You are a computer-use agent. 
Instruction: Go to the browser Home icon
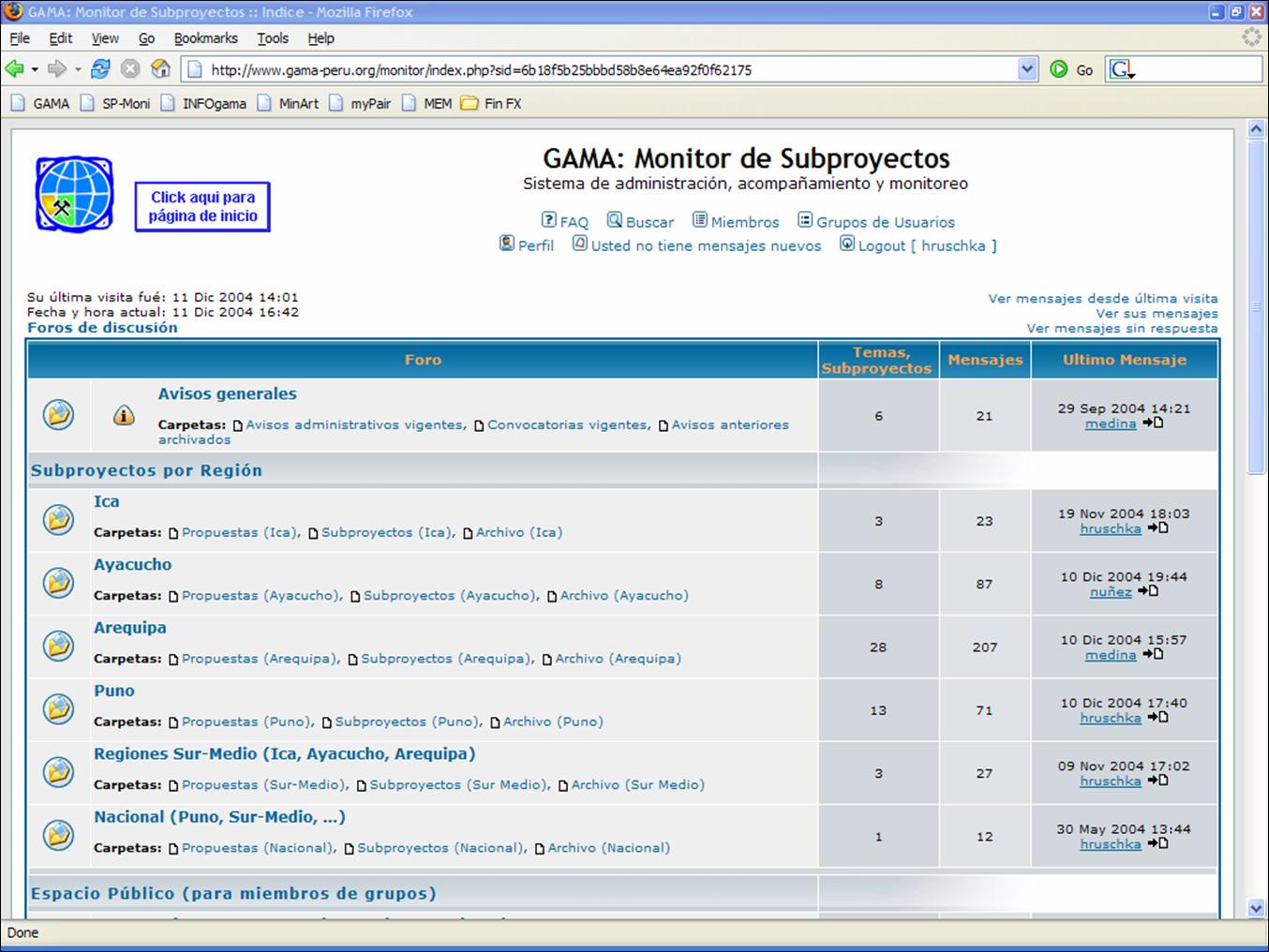[160, 68]
